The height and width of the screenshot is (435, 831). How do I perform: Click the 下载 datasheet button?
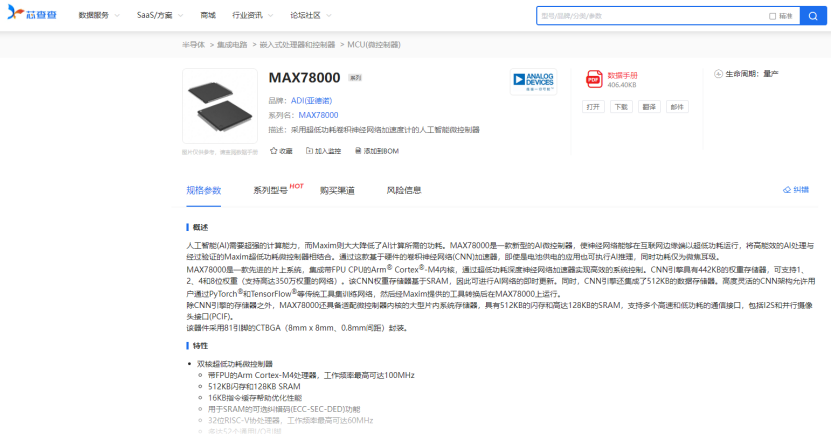621,107
